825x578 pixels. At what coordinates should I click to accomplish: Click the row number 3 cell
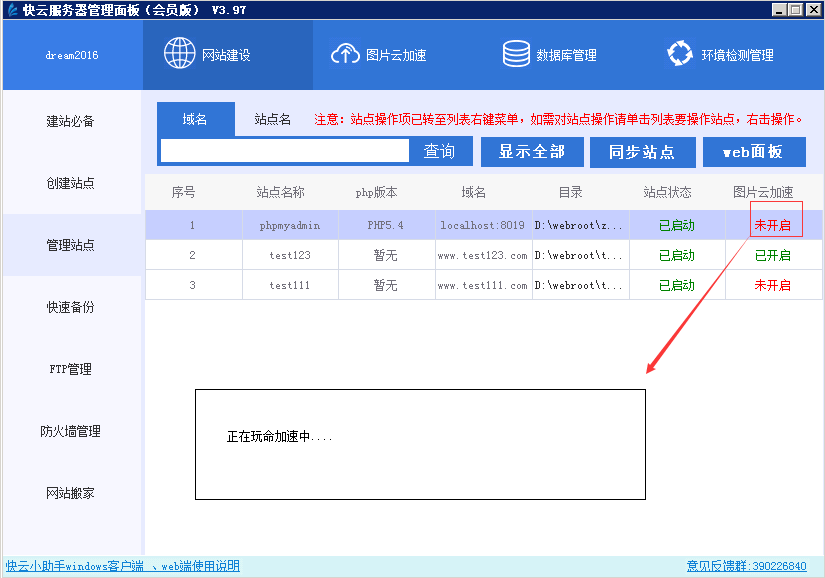point(193,286)
